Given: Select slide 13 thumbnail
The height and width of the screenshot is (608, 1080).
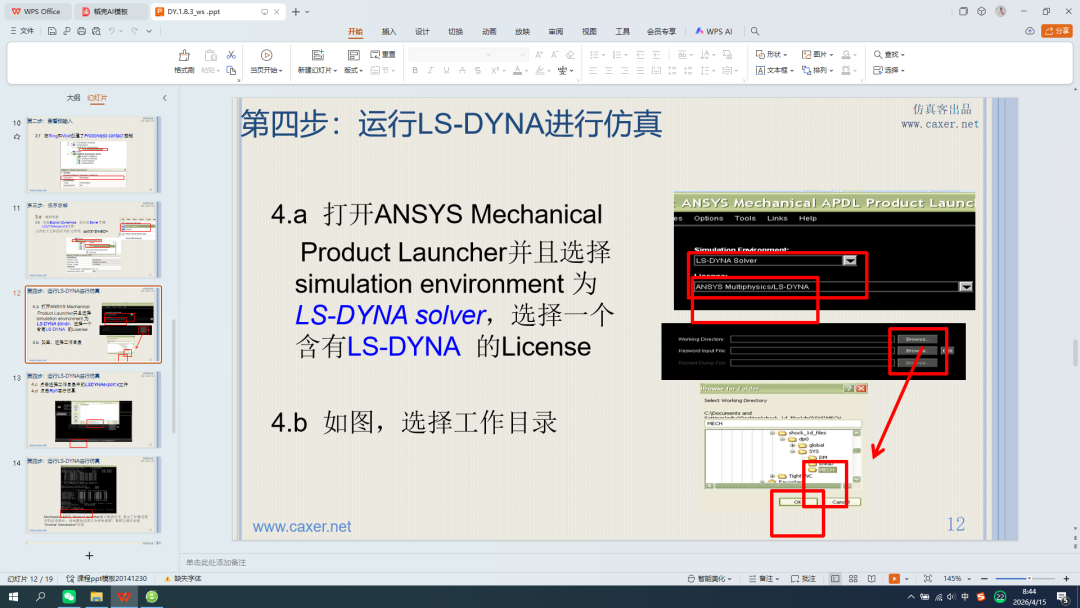Looking at the screenshot, I should [x=94, y=410].
